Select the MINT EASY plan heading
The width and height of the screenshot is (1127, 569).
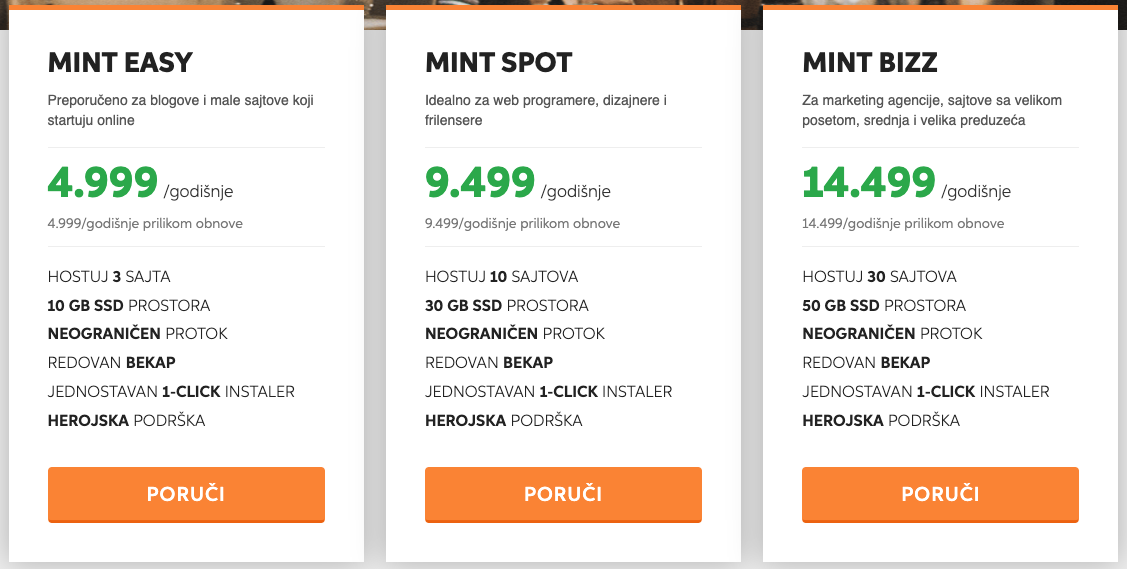120,63
